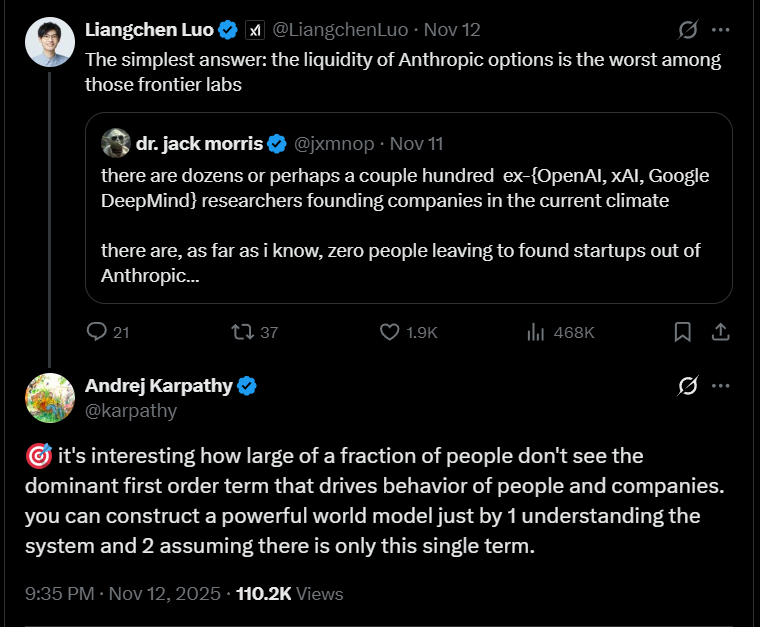Bookmark Liangchen Luo's post

click(x=682, y=332)
